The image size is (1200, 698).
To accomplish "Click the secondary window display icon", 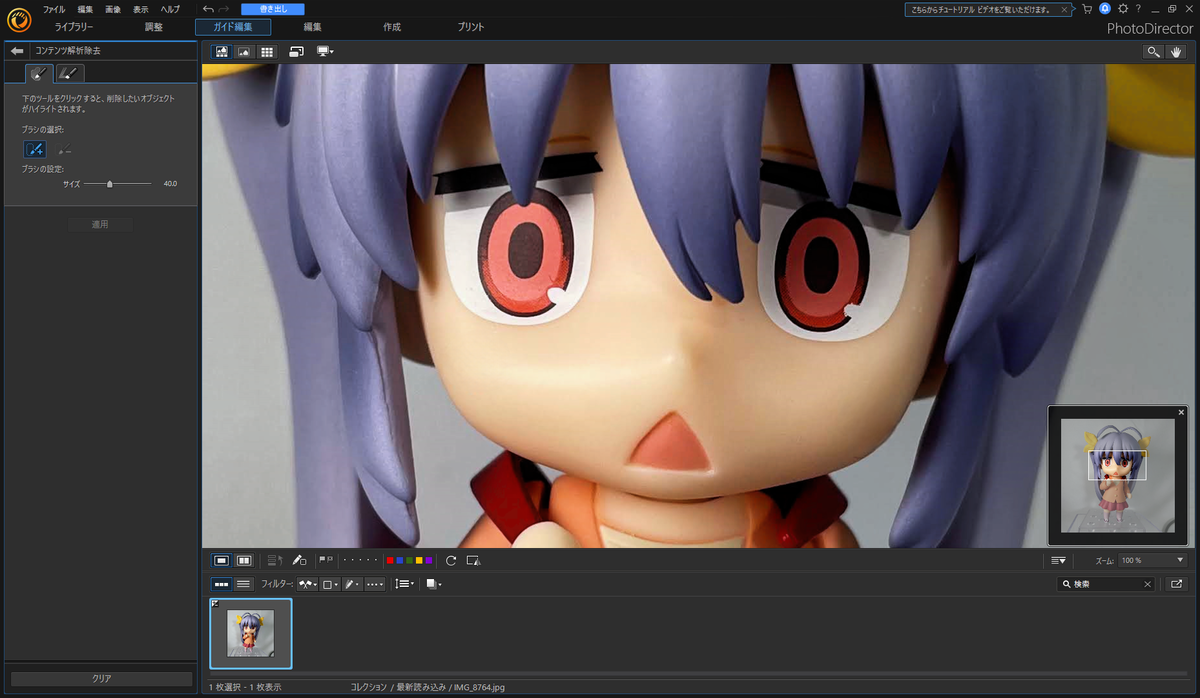I will coord(297,51).
